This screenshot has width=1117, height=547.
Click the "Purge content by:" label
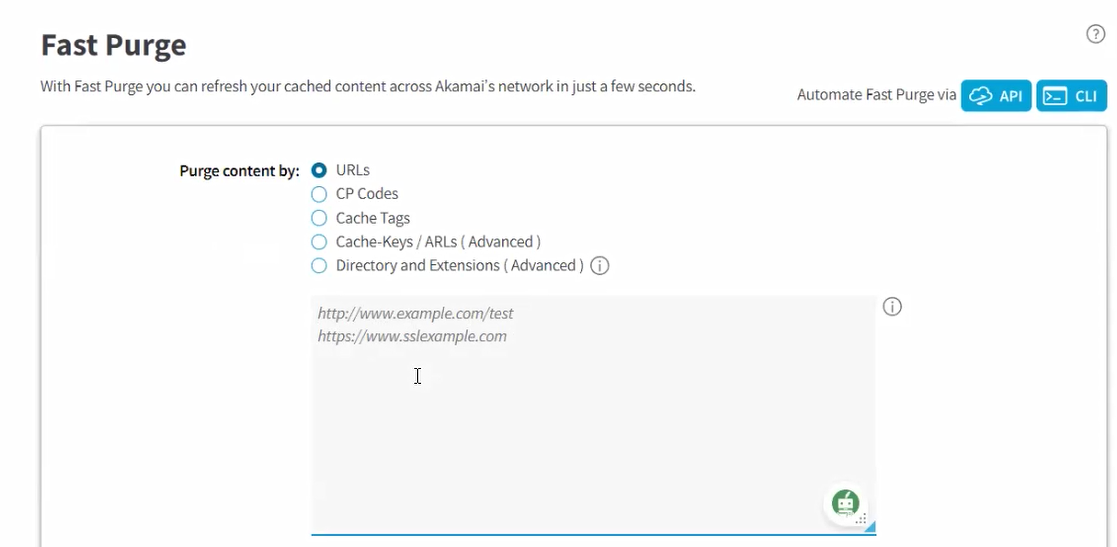(x=239, y=171)
